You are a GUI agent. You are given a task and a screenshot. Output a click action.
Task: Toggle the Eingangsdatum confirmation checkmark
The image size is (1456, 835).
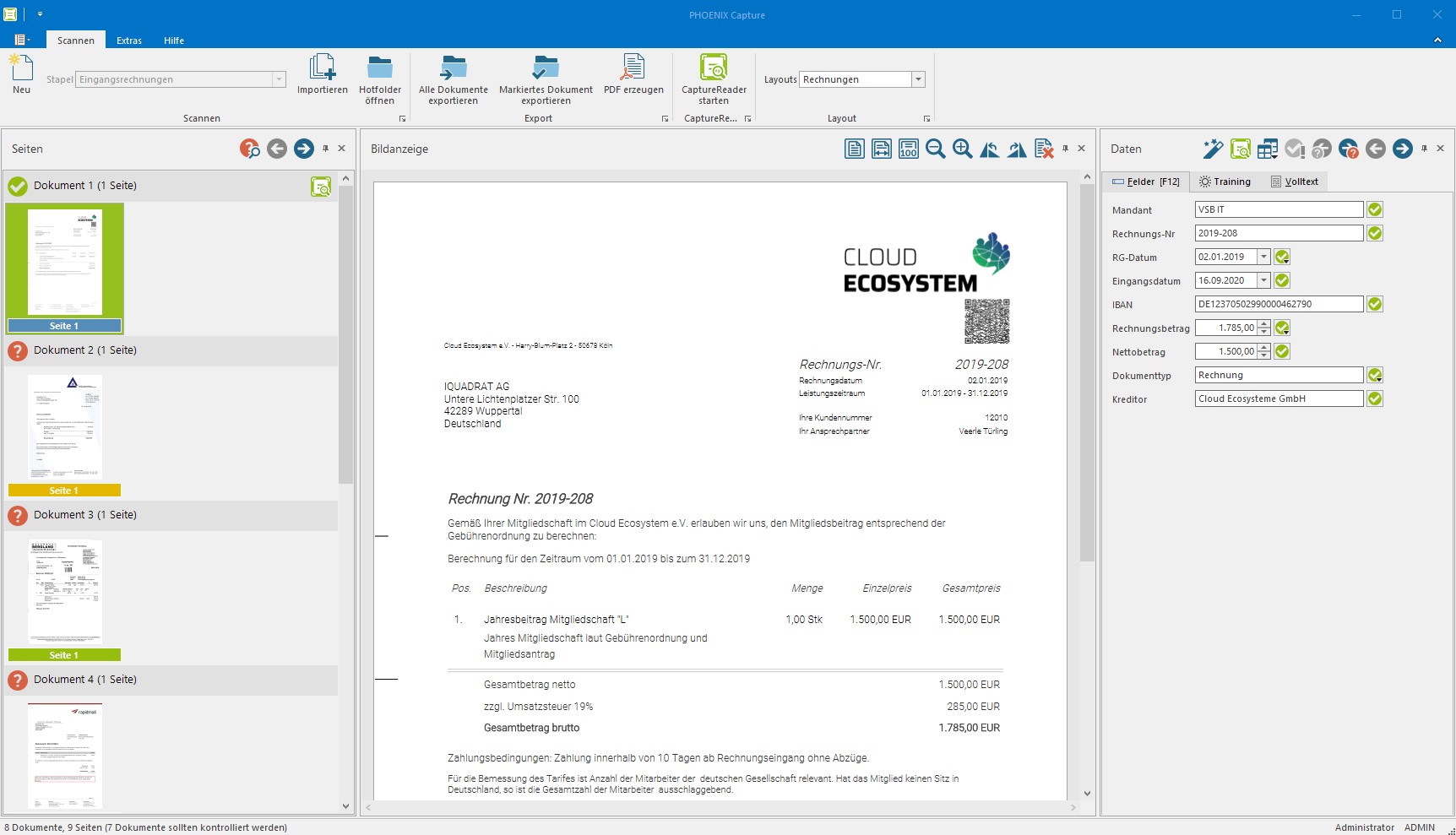coord(1282,280)
